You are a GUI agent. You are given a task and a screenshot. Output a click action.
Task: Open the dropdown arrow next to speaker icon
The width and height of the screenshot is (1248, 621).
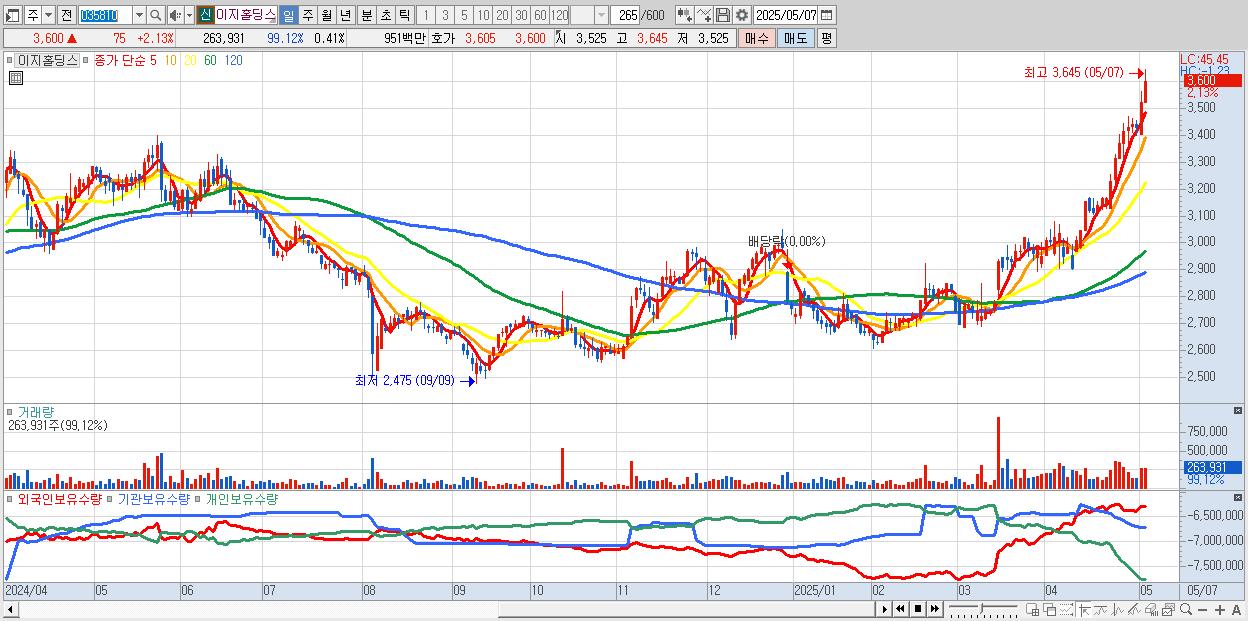click(x=189, y=15)
